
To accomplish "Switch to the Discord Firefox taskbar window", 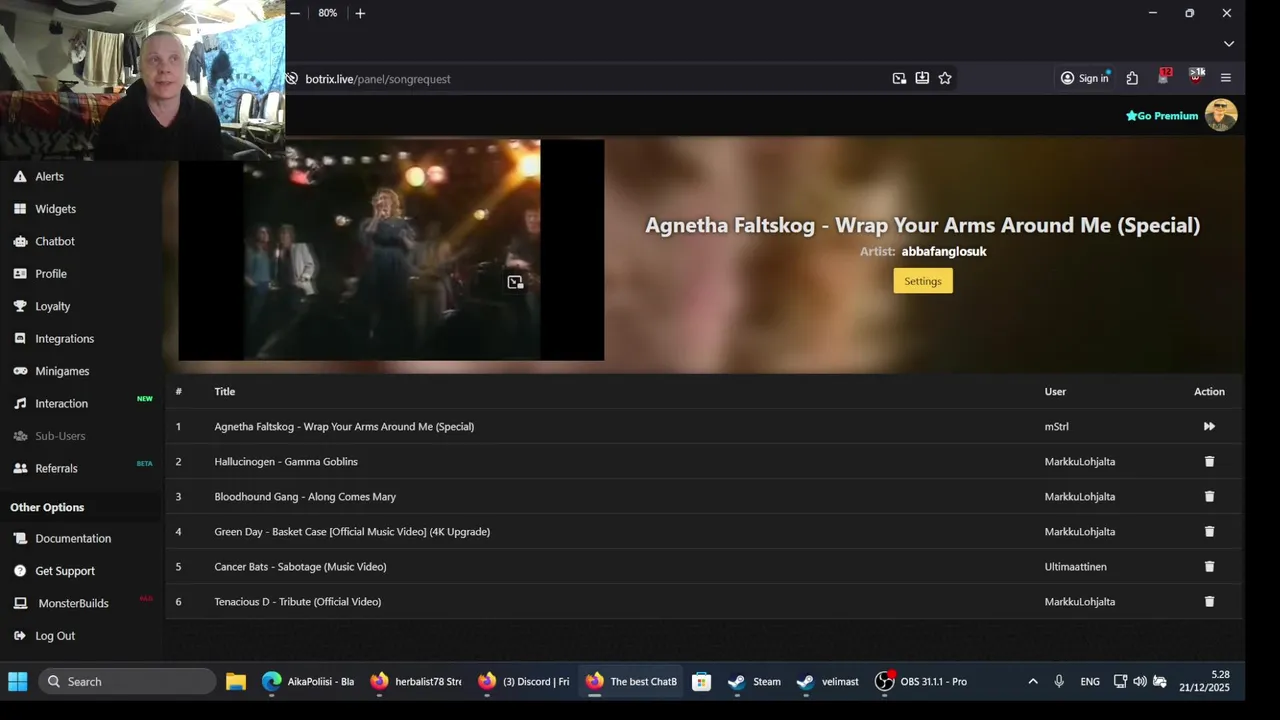I will click(524, 682).
